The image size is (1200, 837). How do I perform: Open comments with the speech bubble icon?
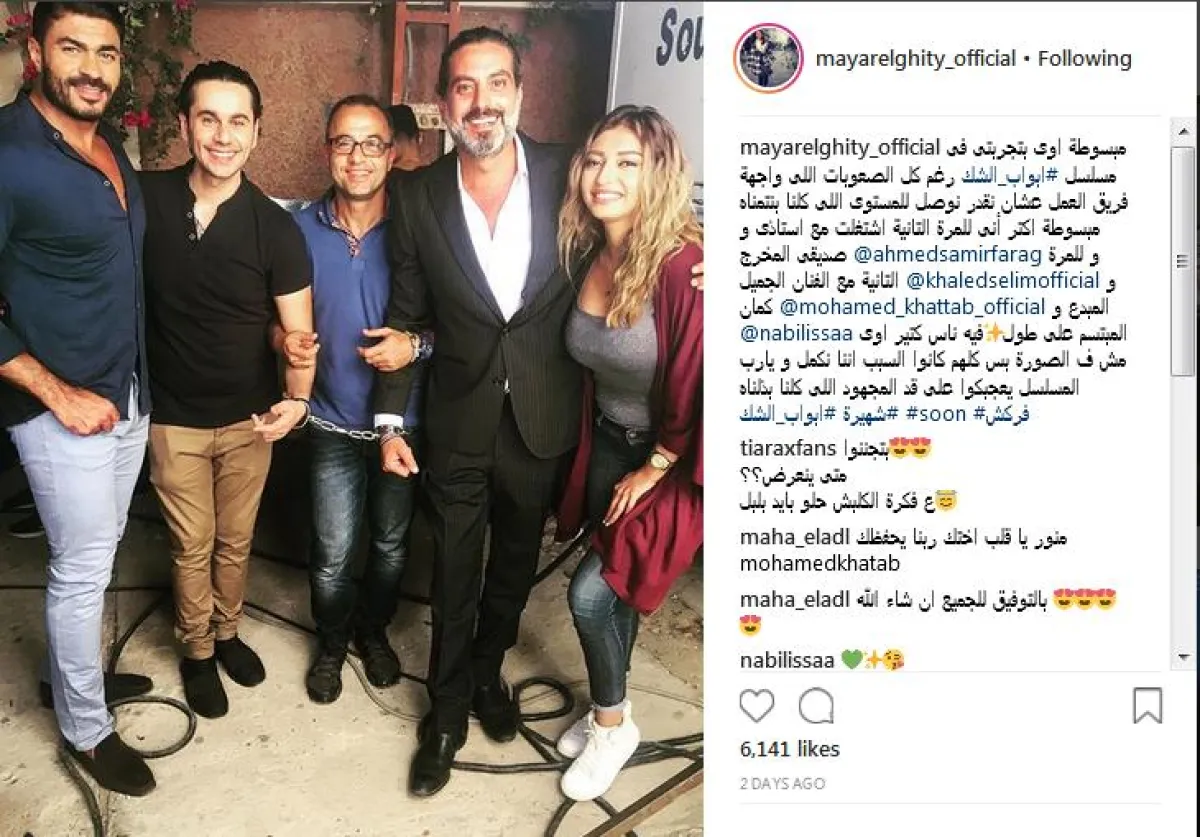point(817,706)
